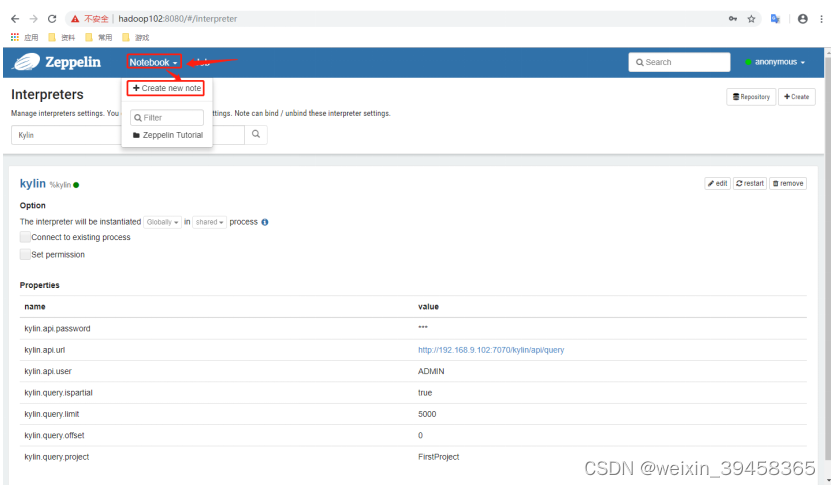Click the kylin.api.password property name
Screen dimensions: 831x487
click(x=57, y=329)
